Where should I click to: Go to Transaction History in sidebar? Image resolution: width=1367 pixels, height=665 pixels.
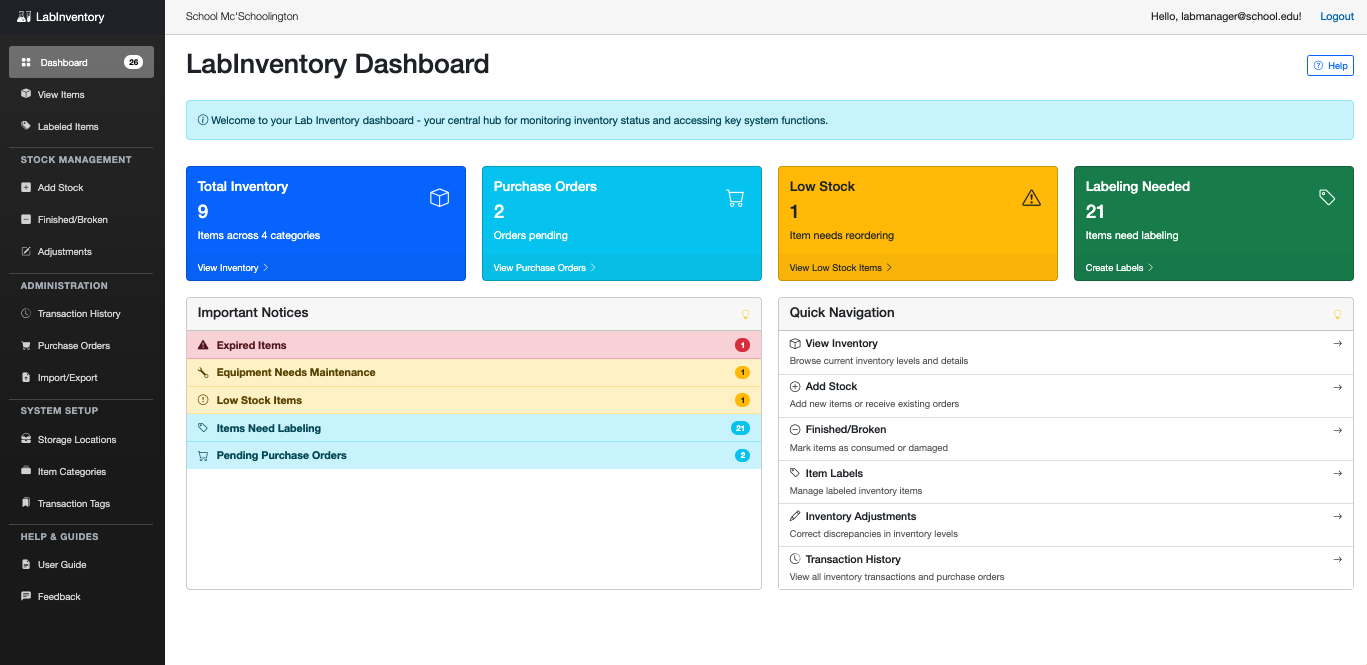pos(78,314)
